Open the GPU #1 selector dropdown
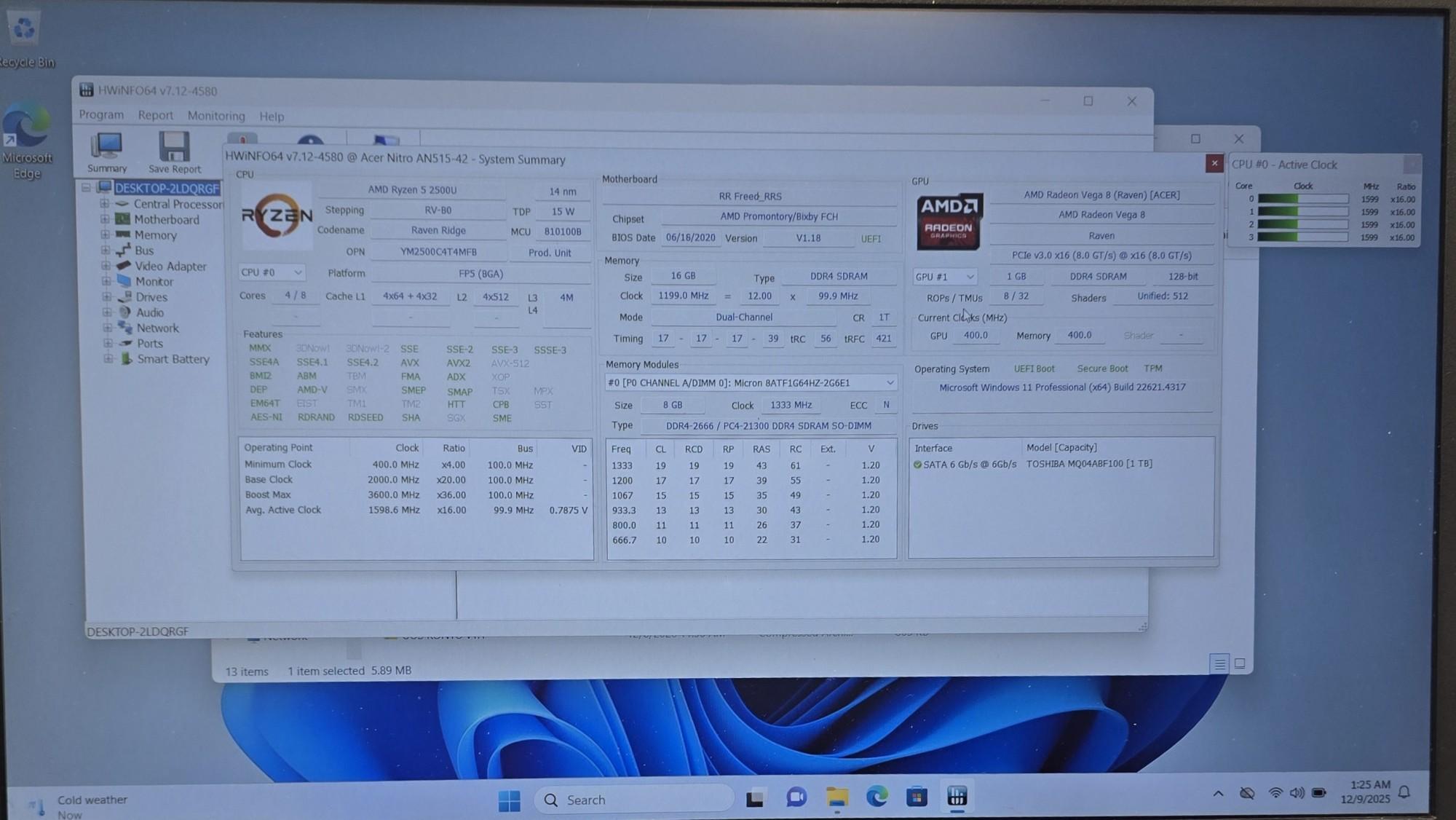This screenshot has width=1456, height=820. [x=944, y=277]
